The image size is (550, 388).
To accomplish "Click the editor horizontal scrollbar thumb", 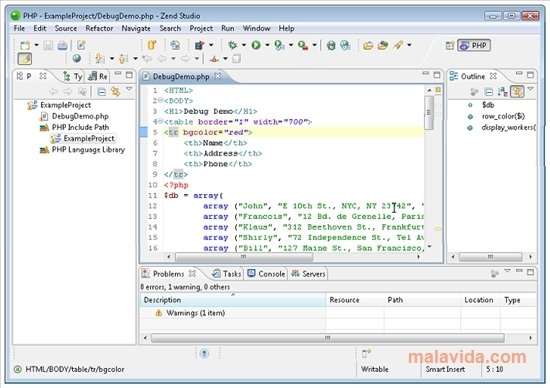I will point(244,257).
